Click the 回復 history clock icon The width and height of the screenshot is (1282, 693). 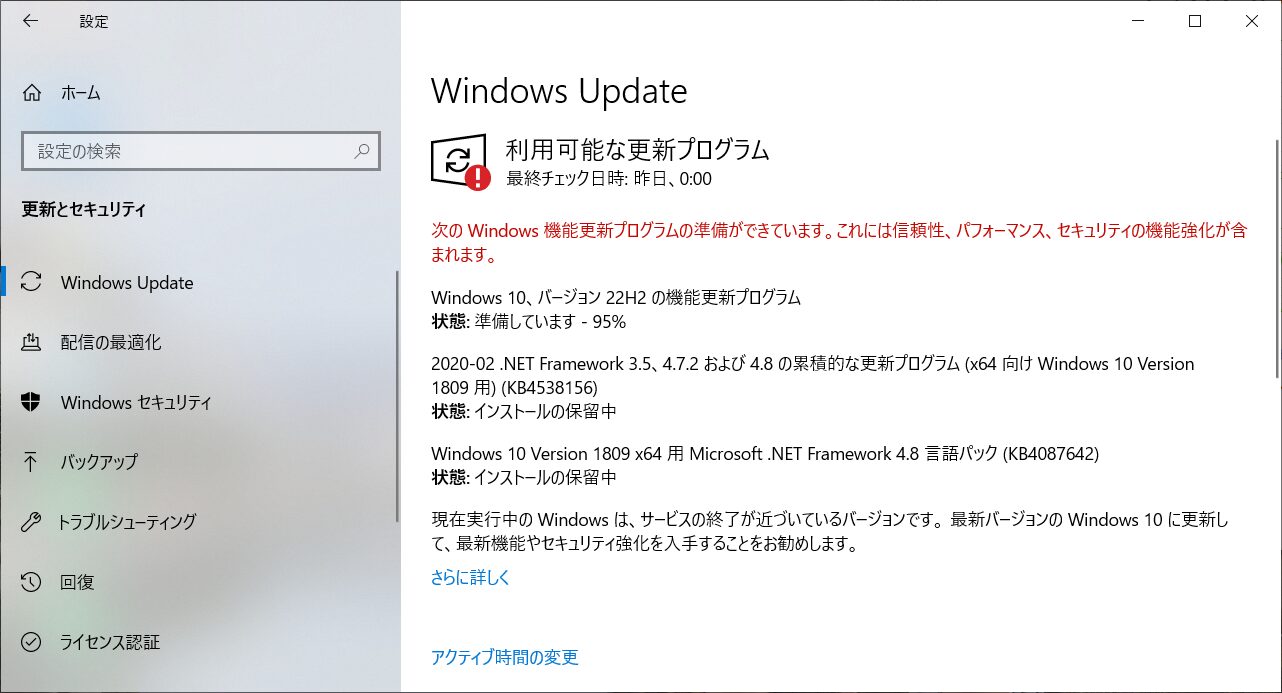[32, 582]
